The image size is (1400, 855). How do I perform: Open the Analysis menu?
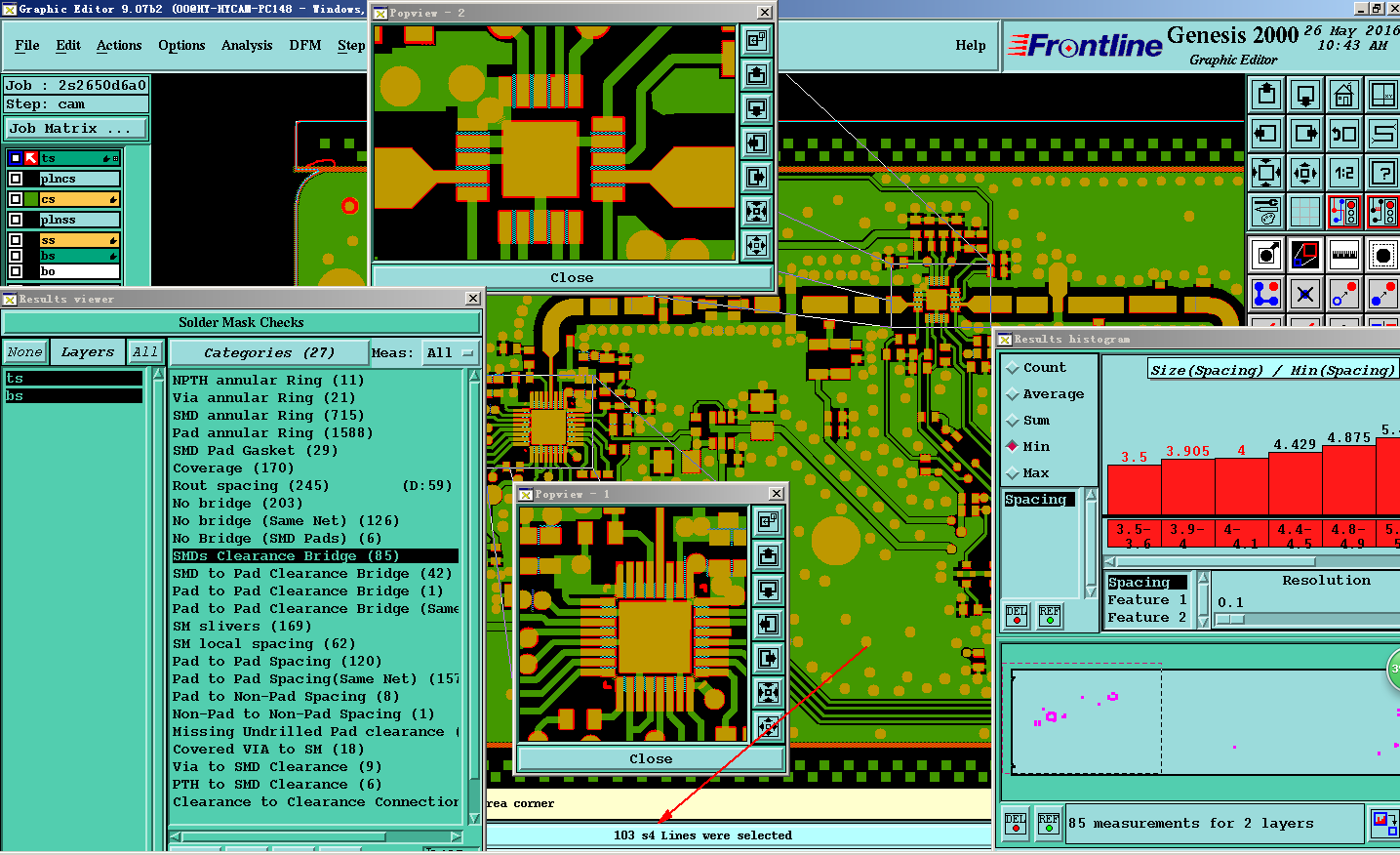coord(247,45)
